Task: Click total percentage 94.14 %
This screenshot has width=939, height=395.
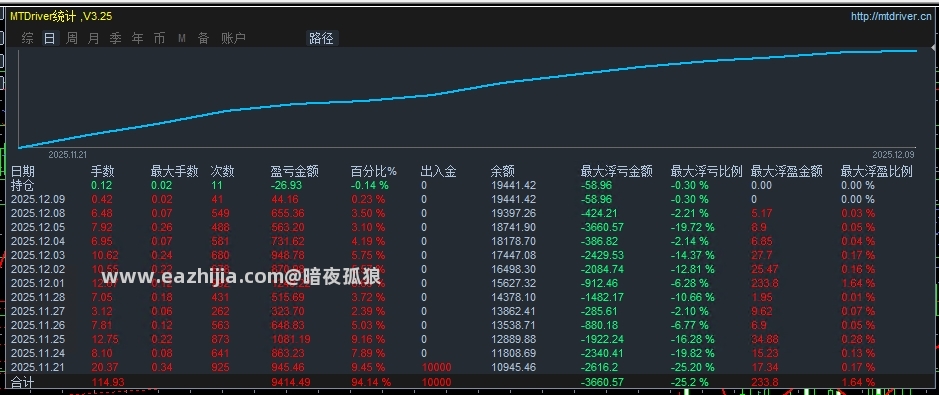Action: 371,382
